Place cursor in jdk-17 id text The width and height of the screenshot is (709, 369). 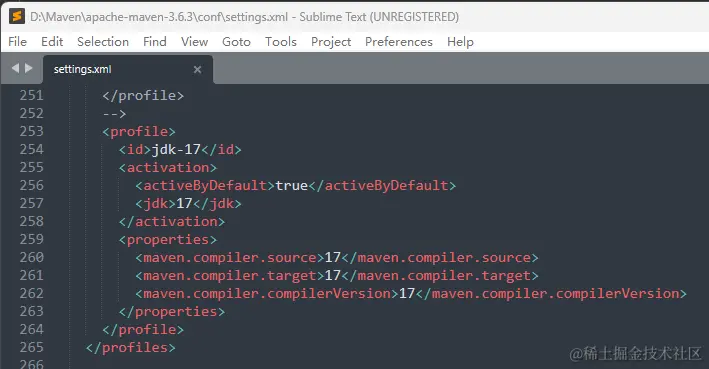point(176,149)
